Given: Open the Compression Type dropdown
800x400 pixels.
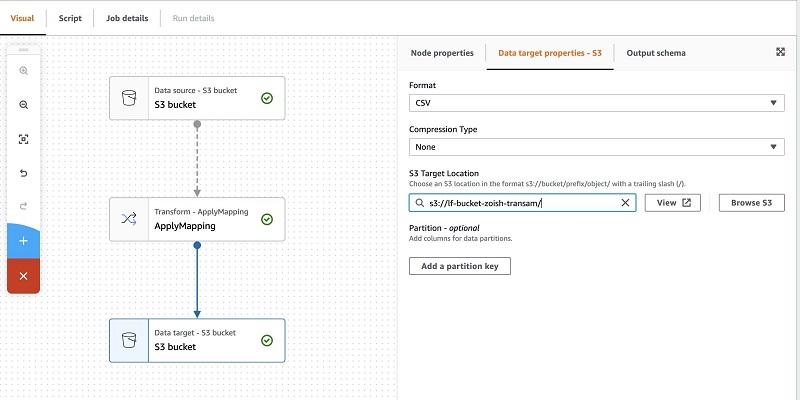Looking at the screenshot, I should (x=596, y=147).
